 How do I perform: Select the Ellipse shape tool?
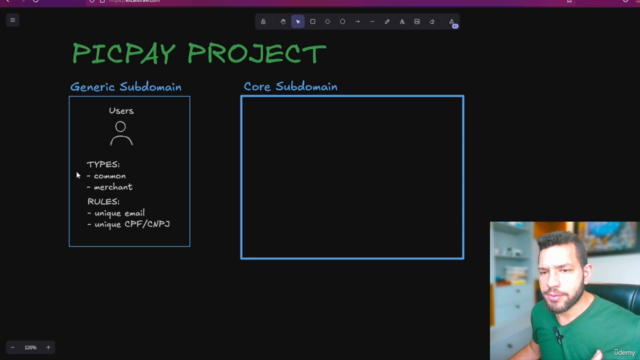tap(342, 22)
